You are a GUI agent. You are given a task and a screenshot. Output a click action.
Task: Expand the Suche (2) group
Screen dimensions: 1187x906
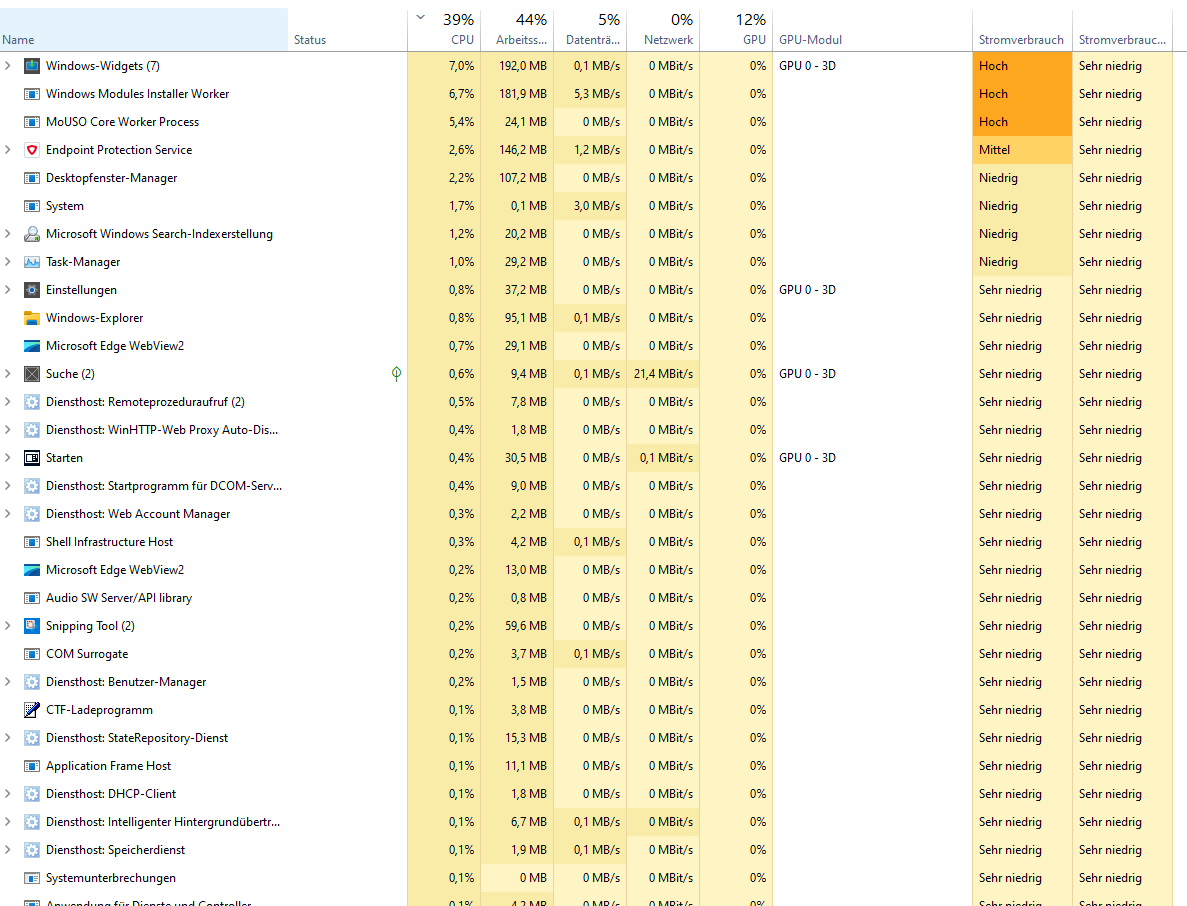pos(8,374)
